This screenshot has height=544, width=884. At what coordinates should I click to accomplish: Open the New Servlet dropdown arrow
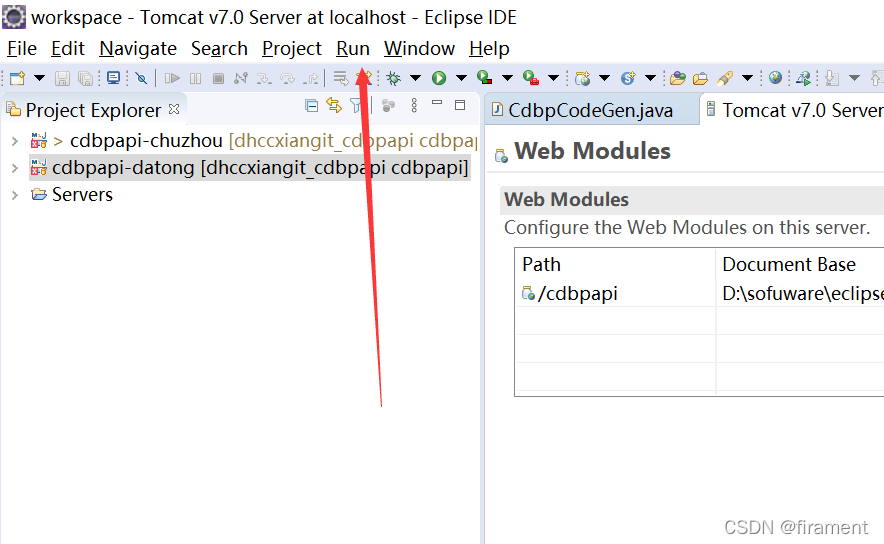(x=650, y=78)
